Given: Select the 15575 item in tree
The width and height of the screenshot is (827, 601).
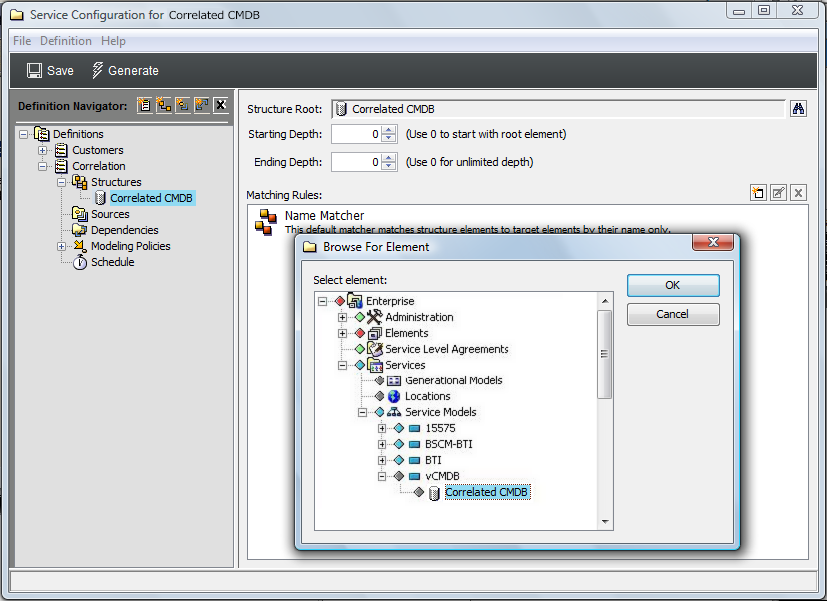Looking at the screenshot, I should click(440, 428).
